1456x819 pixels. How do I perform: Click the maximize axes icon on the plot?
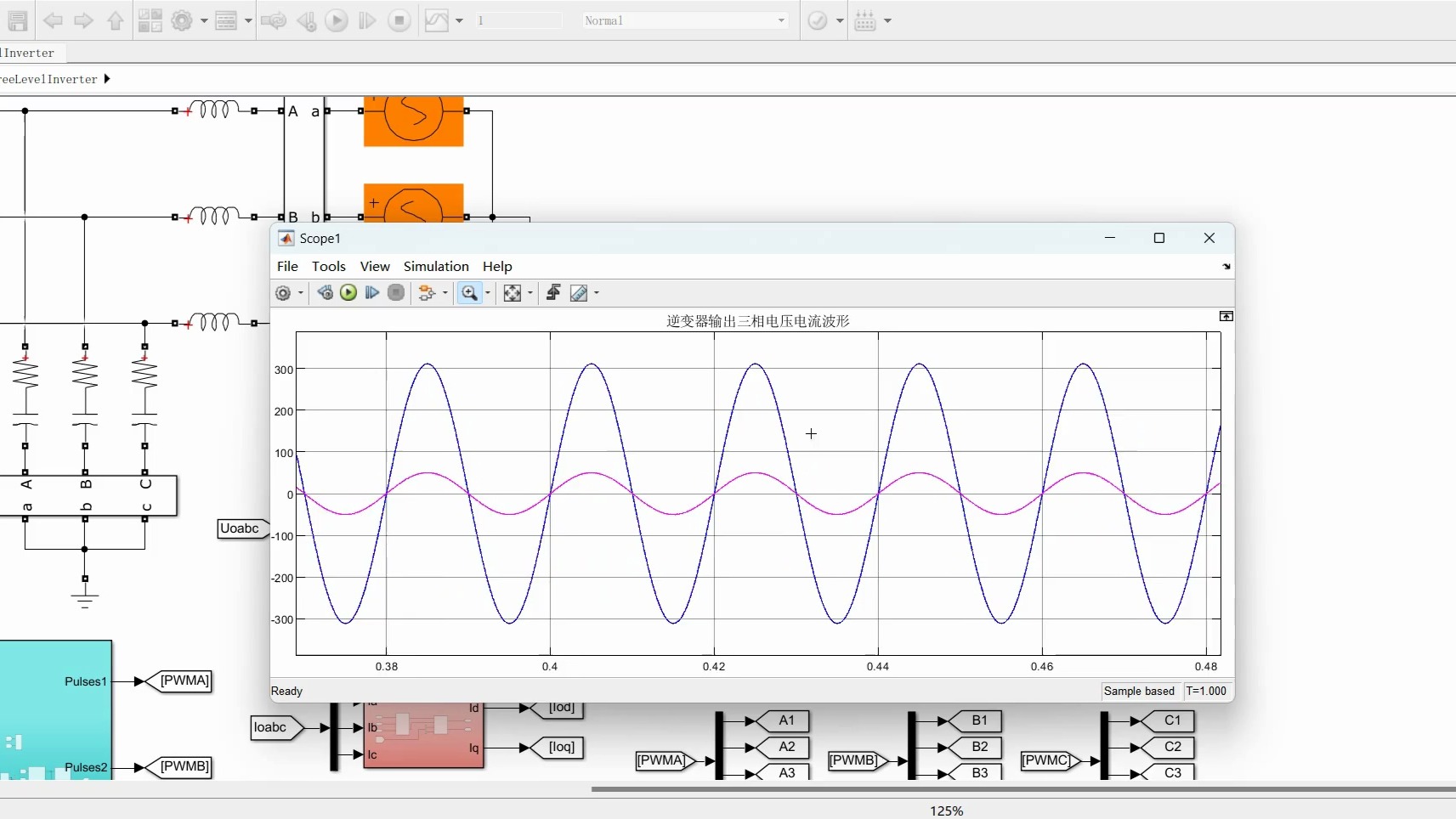pos(1226,316)
